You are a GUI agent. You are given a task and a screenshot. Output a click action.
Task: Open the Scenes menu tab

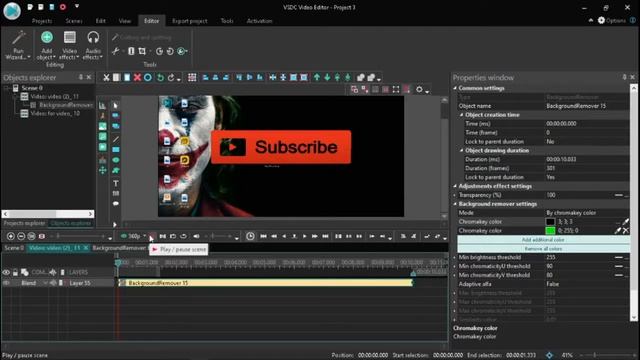point(74,21)
